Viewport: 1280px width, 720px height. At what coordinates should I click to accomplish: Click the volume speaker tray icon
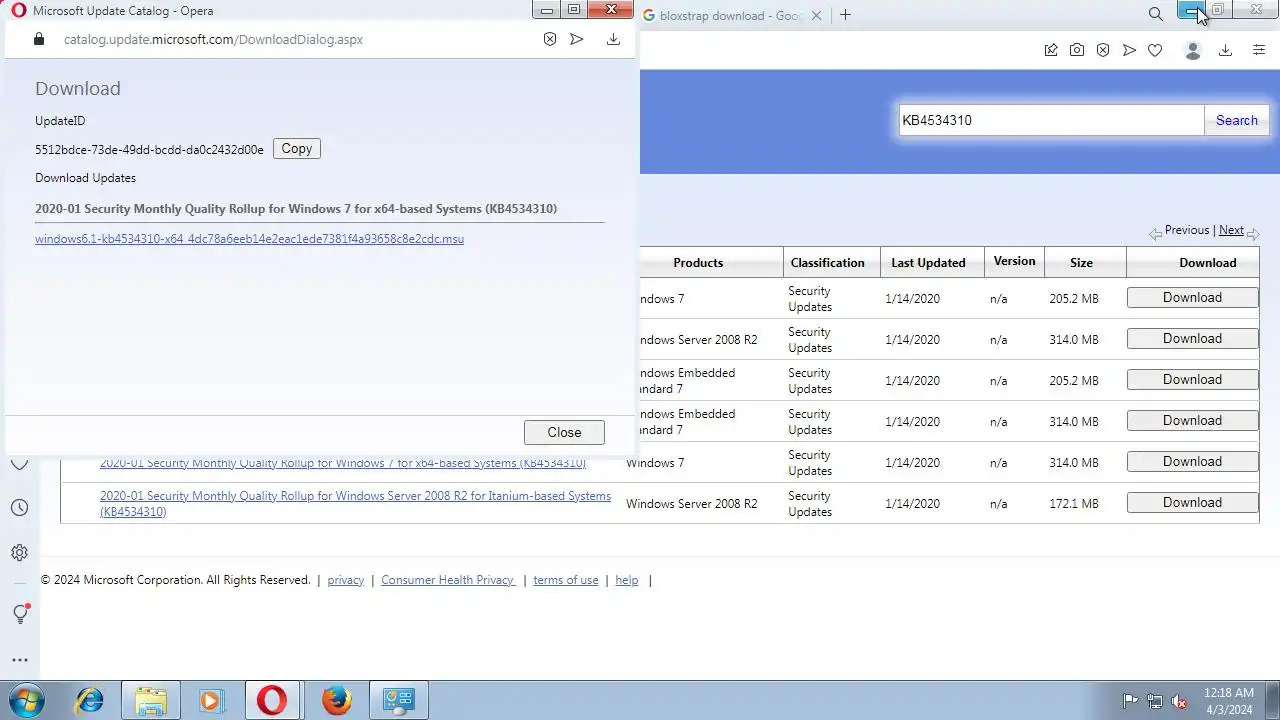click(x=1179, y=701)
